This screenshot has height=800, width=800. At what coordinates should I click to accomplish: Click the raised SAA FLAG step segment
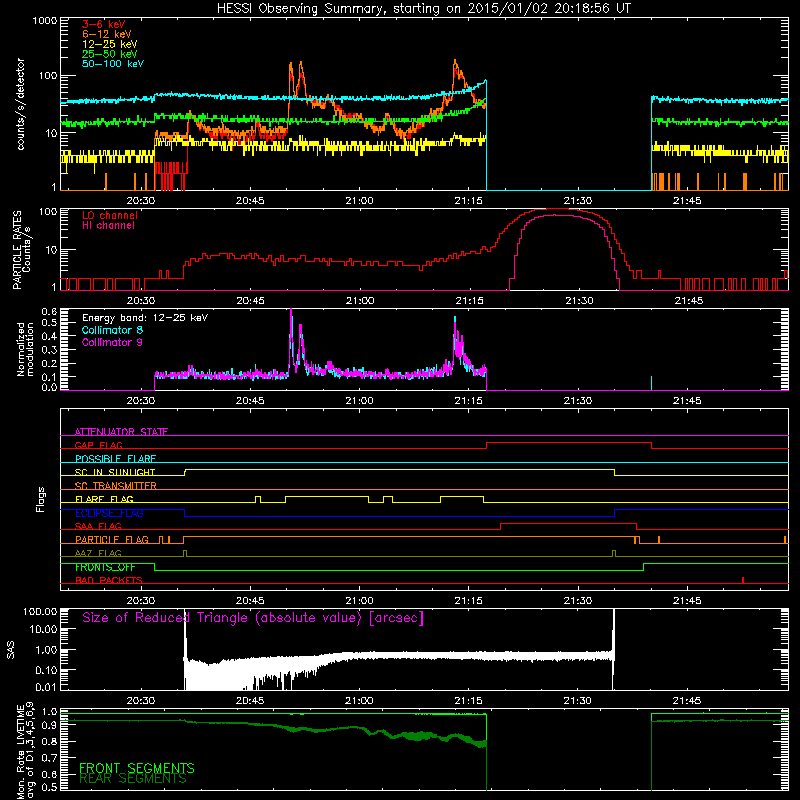(568, 524)
